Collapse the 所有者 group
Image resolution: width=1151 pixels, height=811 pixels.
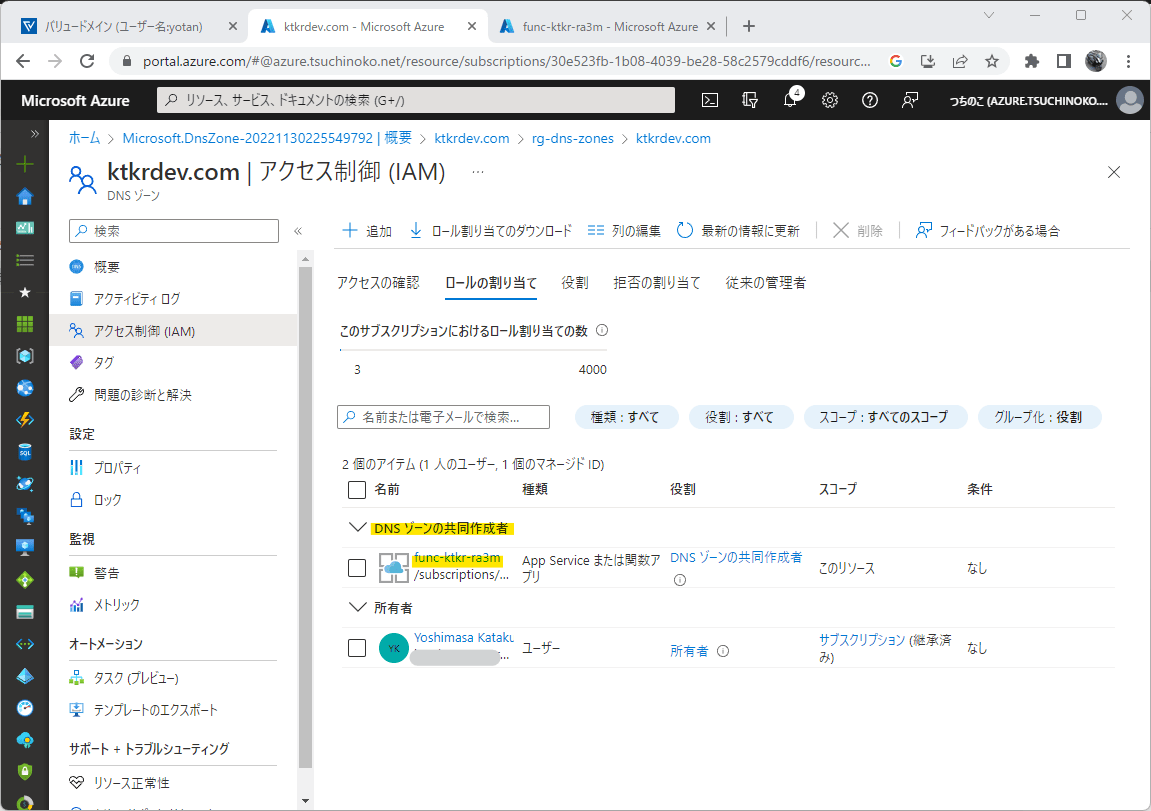[357, 608]
